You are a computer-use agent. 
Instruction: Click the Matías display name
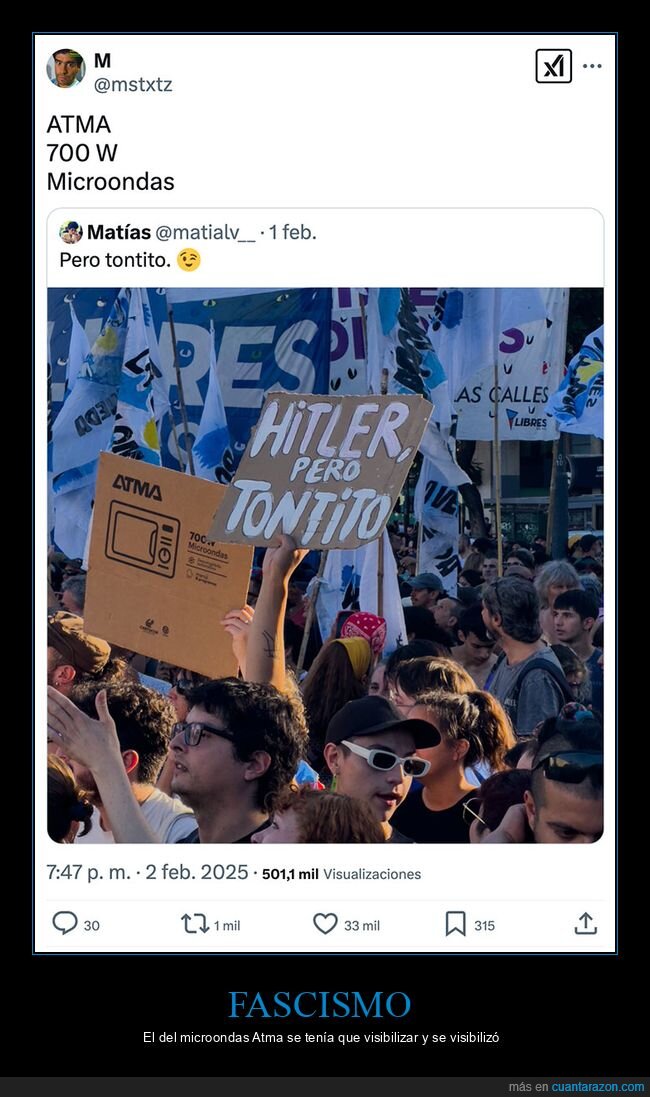pyautogui.click(x=119, y=232)
